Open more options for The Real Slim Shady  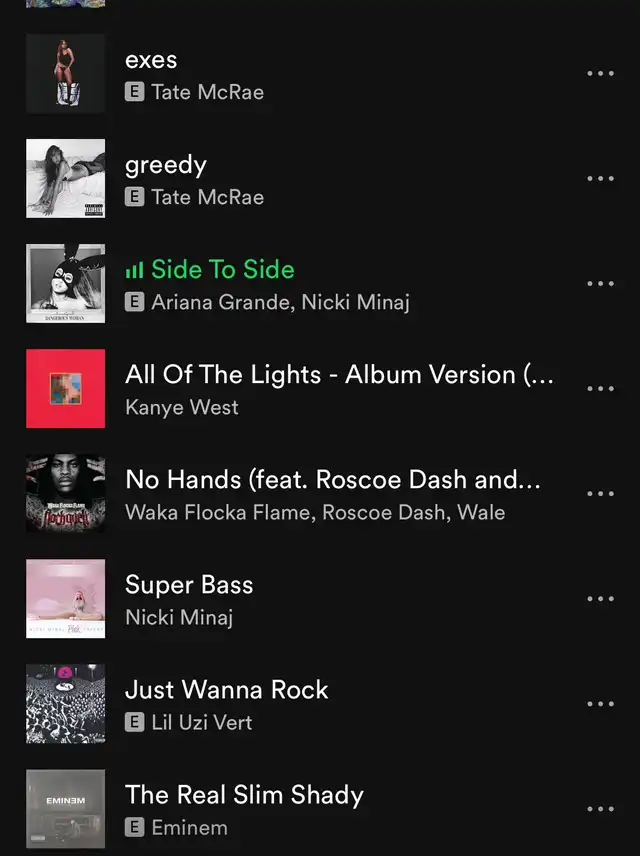tap(600, 809)
